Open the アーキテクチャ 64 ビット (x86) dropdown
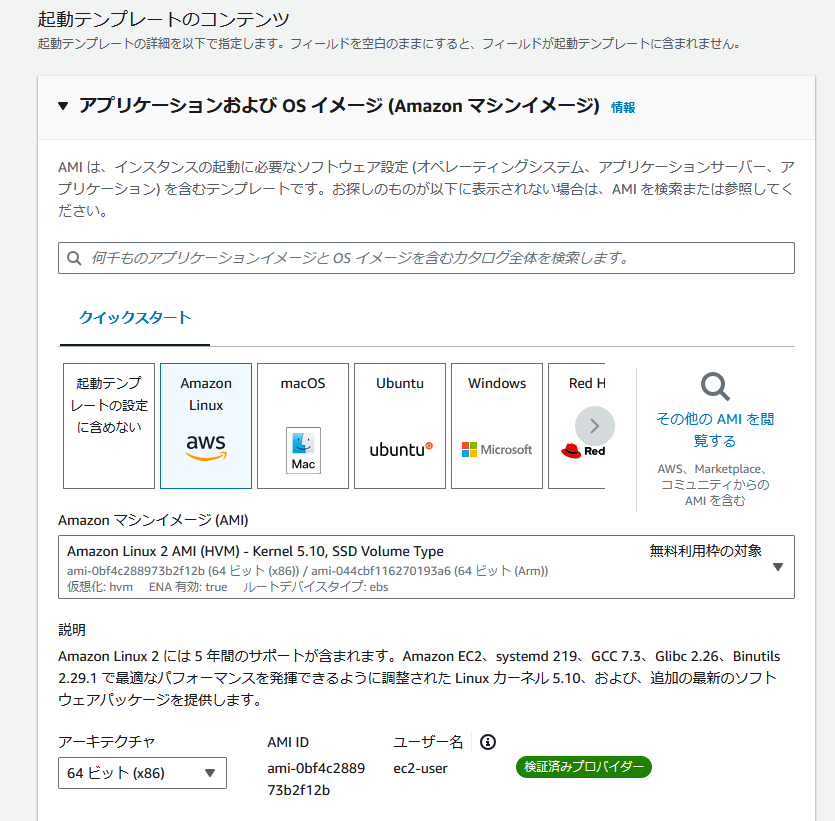The image size is (835, 821). coord(142,773)
